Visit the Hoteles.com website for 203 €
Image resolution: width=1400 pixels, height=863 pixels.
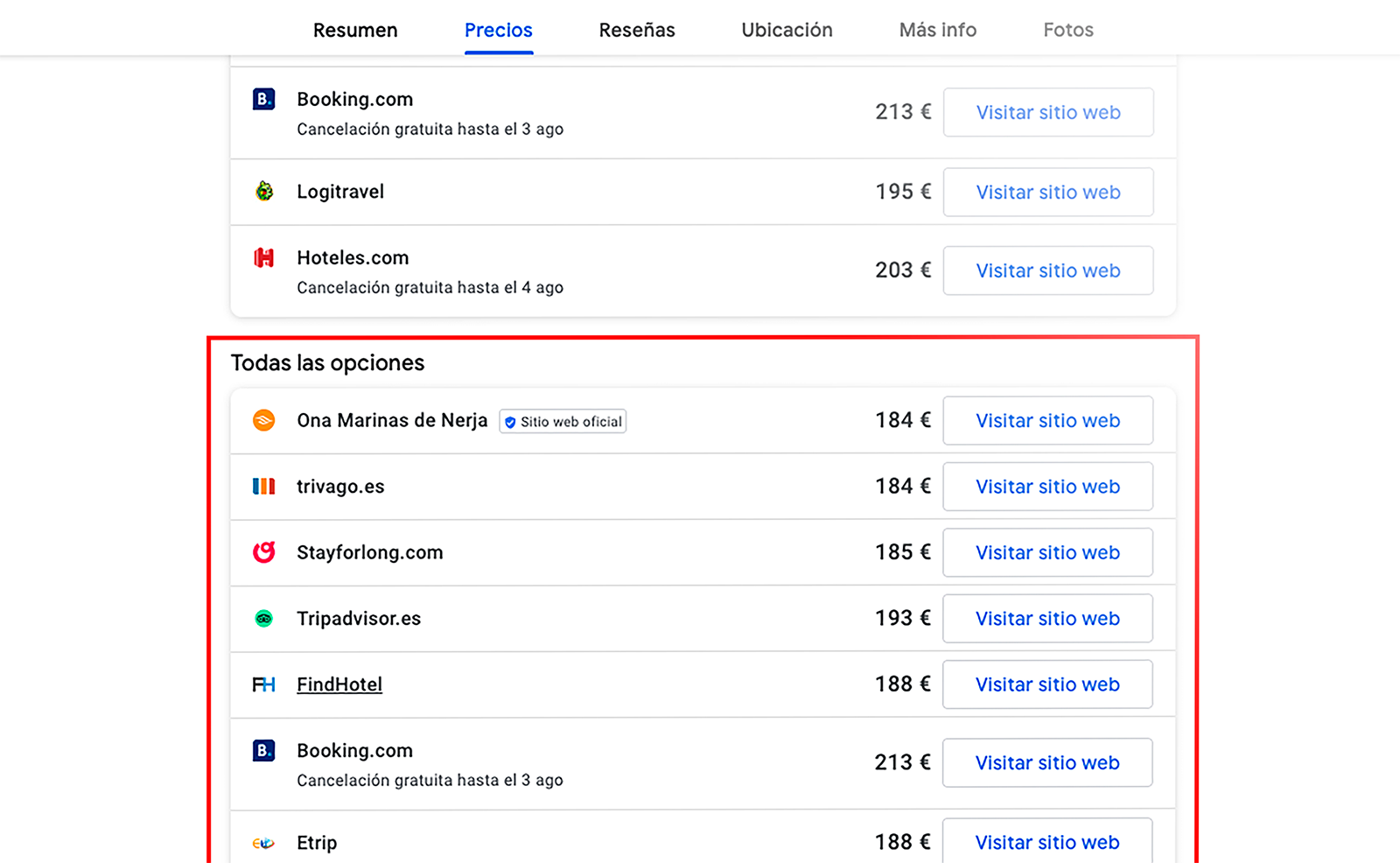click(x=1048, y=270)
